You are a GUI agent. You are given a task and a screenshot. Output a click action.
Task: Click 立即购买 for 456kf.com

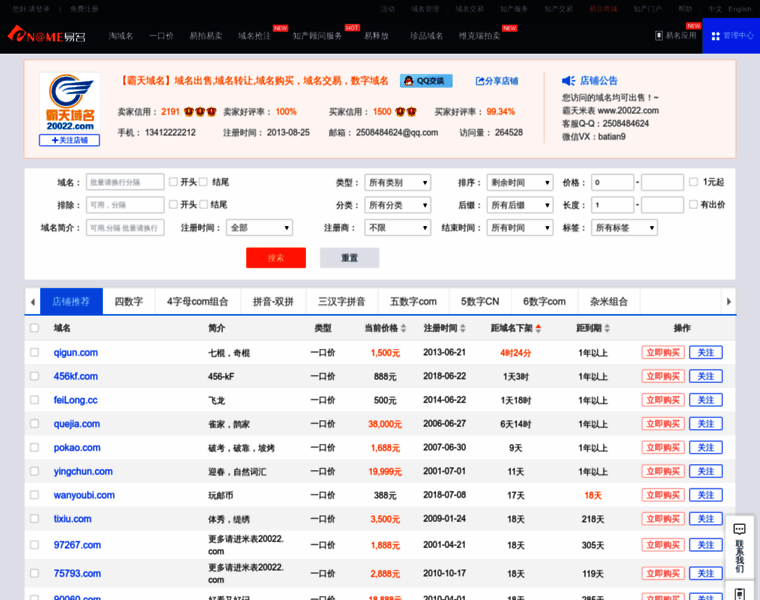(x=662, y=376)
